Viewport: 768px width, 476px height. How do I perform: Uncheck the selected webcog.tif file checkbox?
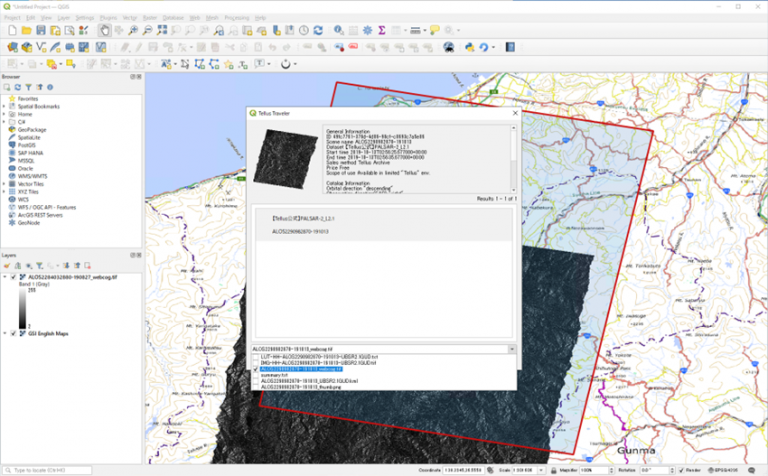(x=256, y=369)
